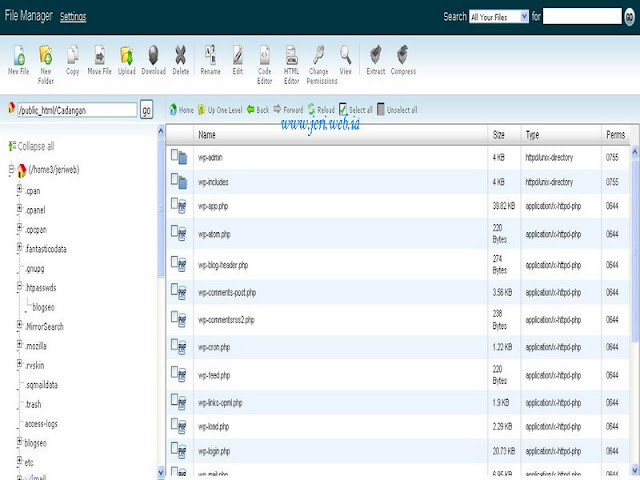Expand the .cpanel tree folder
The width and height of the screenshot is (640, 480).
tap(19, 208)
